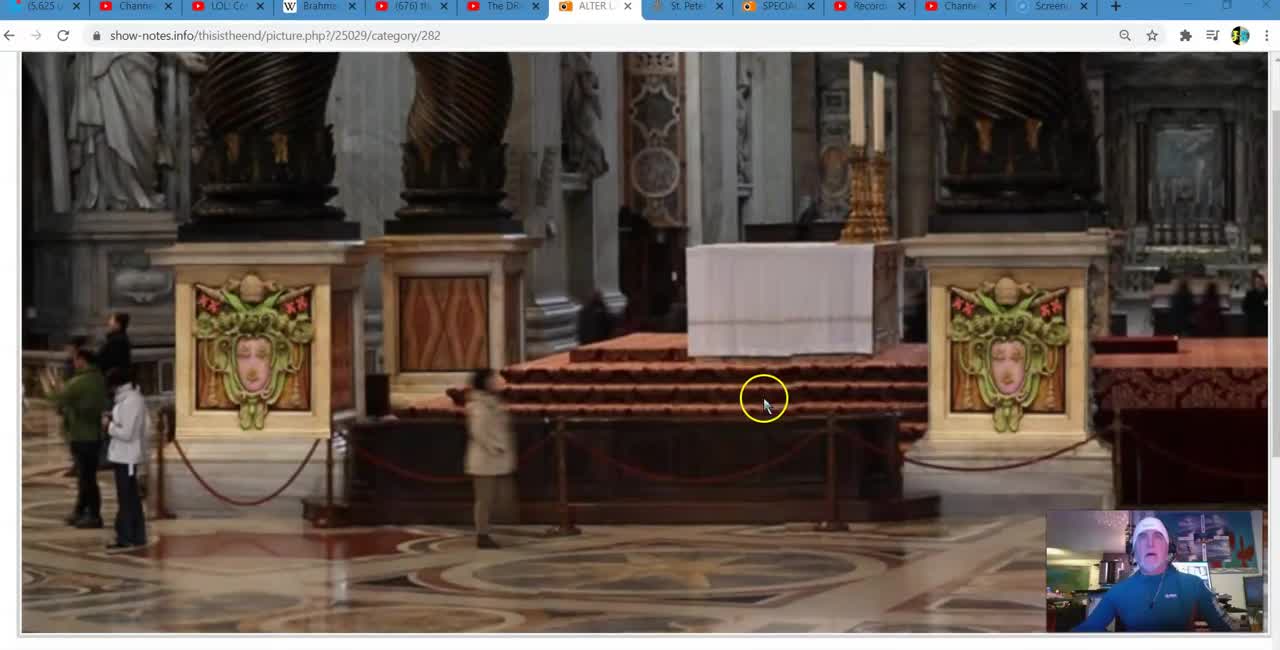Open the zoom magnifier in address bar
The height and width of the screenshot is (650, 1280).
(1125, 35)
